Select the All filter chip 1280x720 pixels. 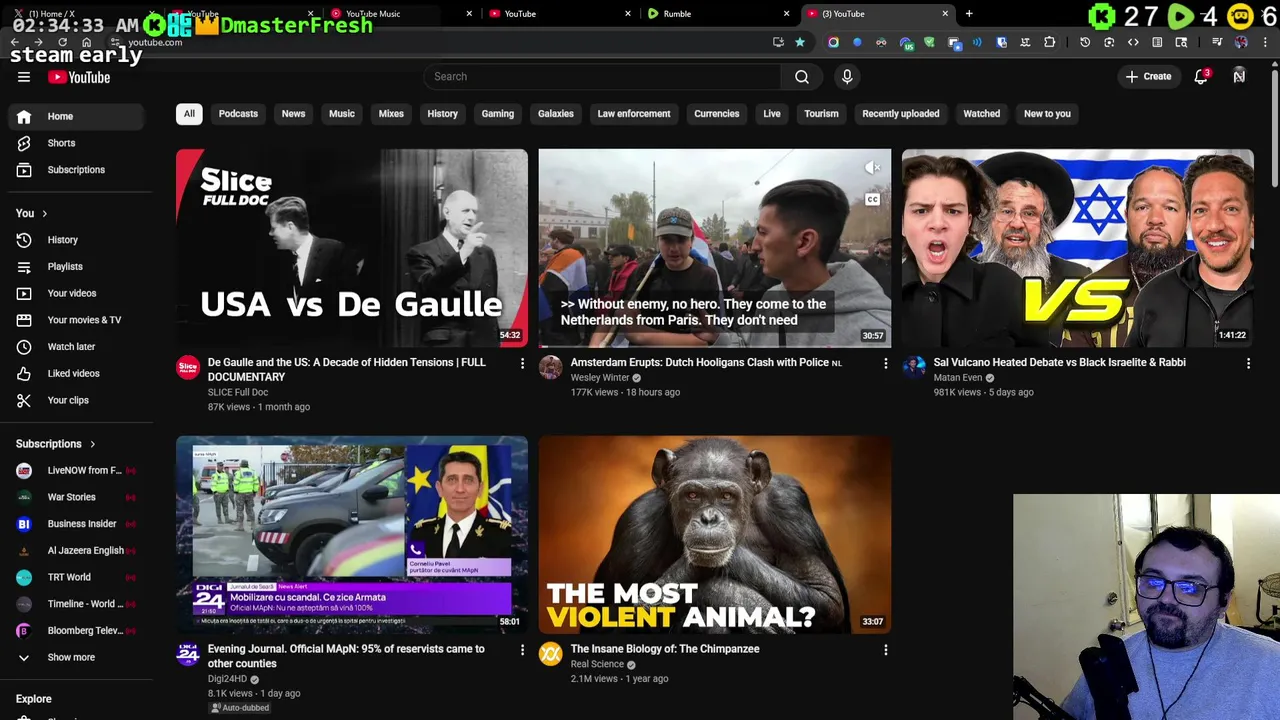coord(189,114)
